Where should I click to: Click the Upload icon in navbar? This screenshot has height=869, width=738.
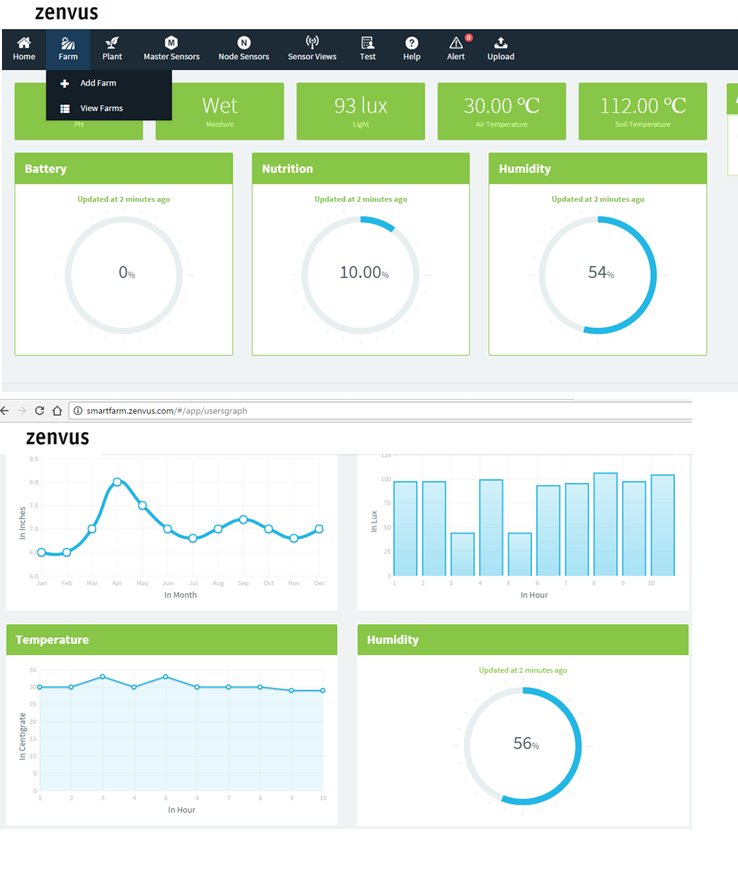[501, 43]
